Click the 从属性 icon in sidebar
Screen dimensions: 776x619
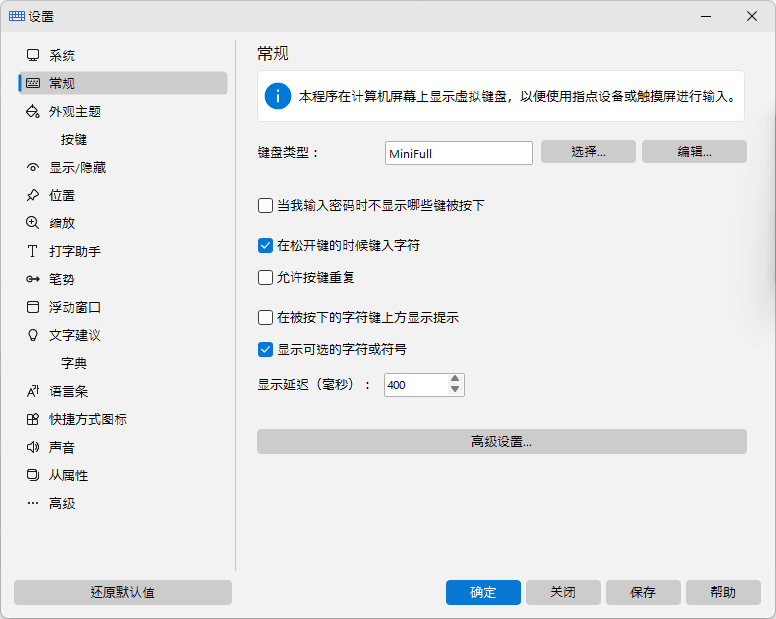(x=33, y=475)
